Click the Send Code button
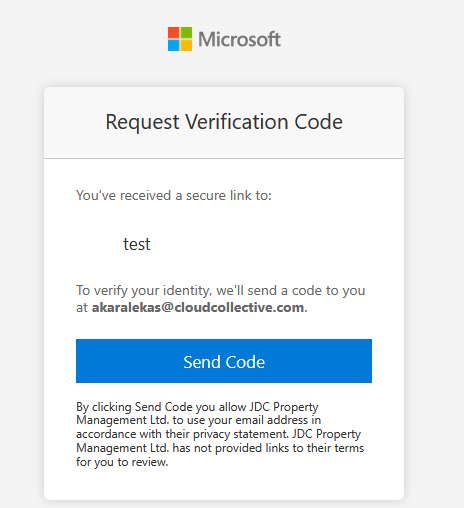Viewport: 464px width, 508px height. (x=224, y=361)
